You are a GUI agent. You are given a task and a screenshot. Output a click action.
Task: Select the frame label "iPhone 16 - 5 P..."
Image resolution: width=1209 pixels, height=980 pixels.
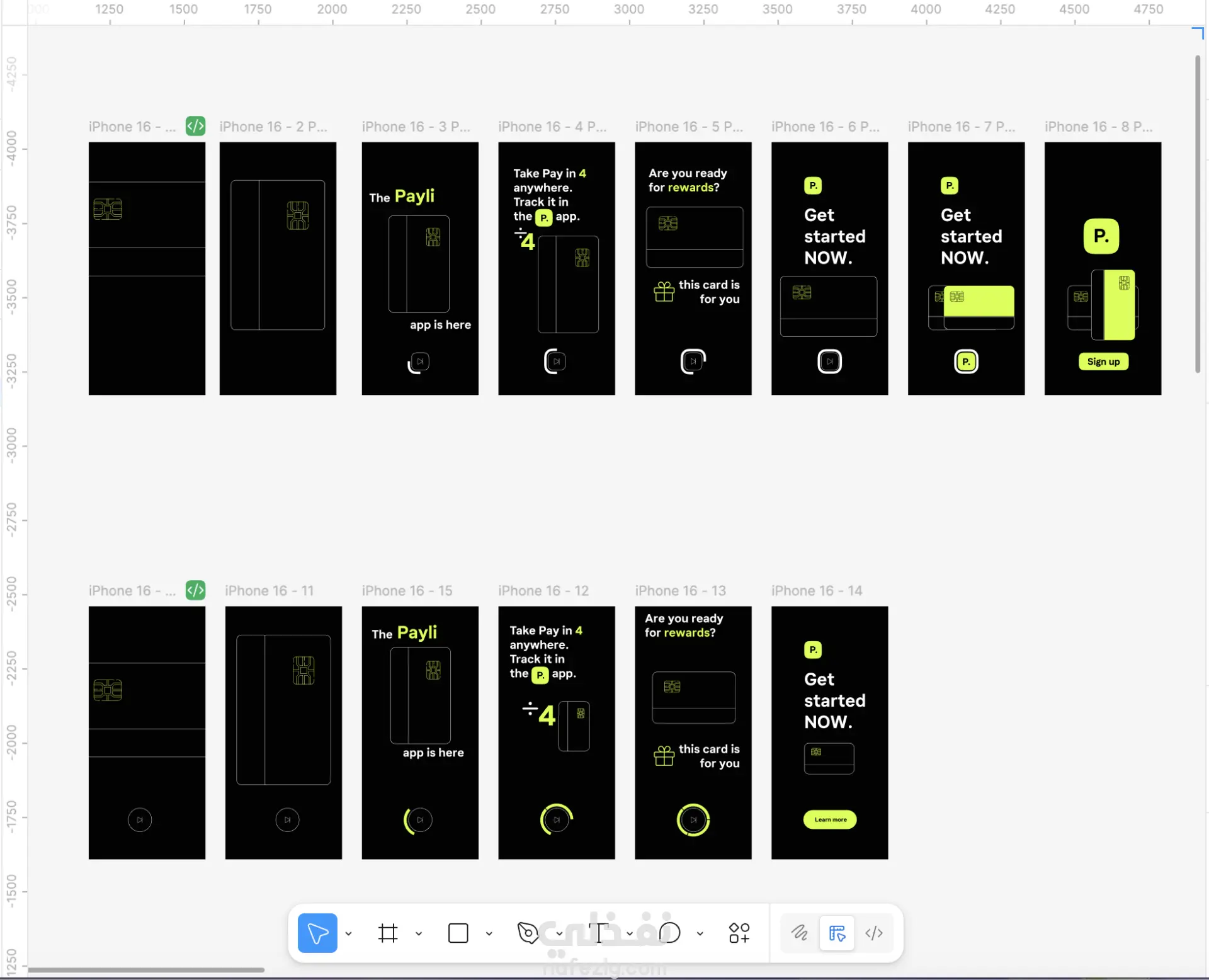click(690, 127)
